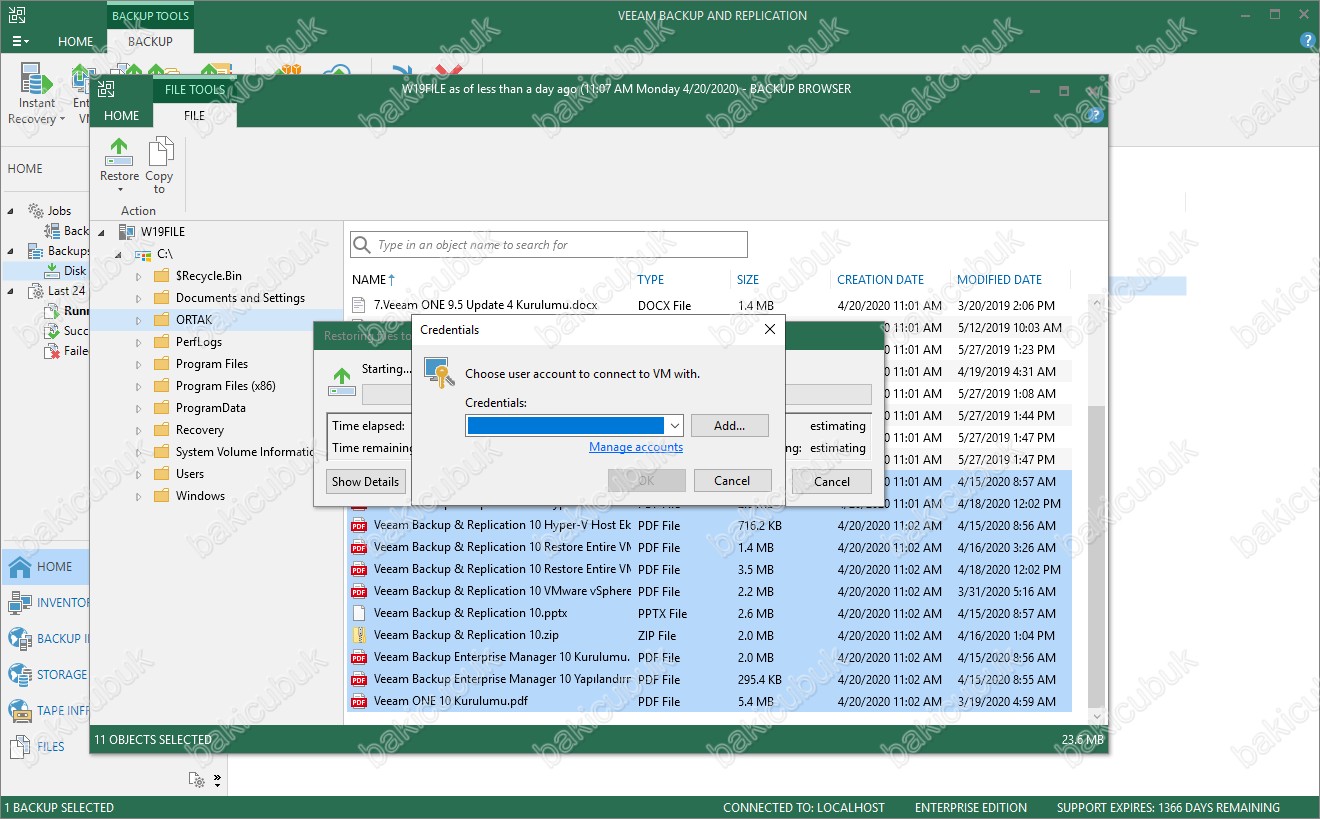
Task: Sort files by SIZE column header
Action: (x=748, y=280)
